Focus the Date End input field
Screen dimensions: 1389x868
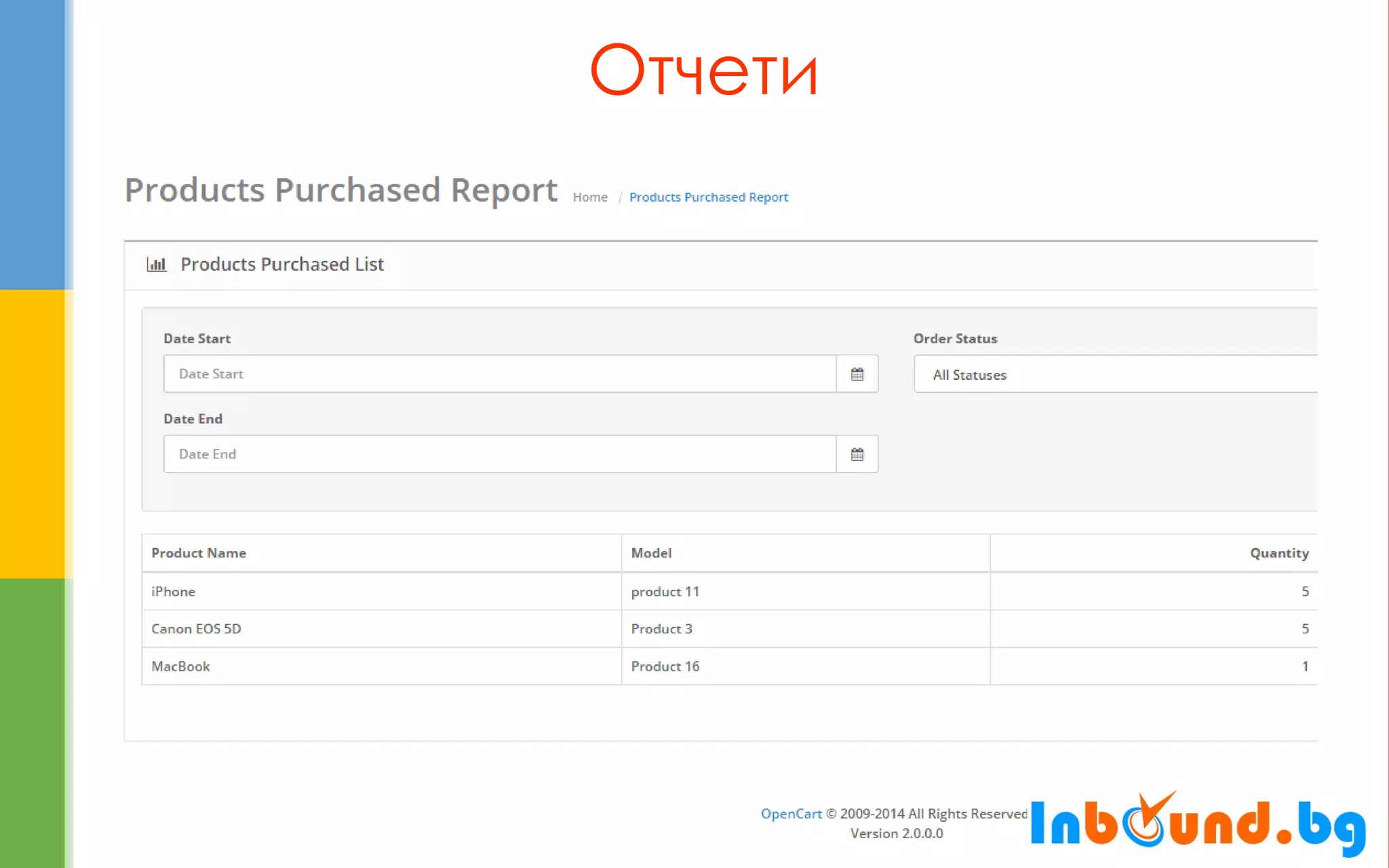point(500,454)
